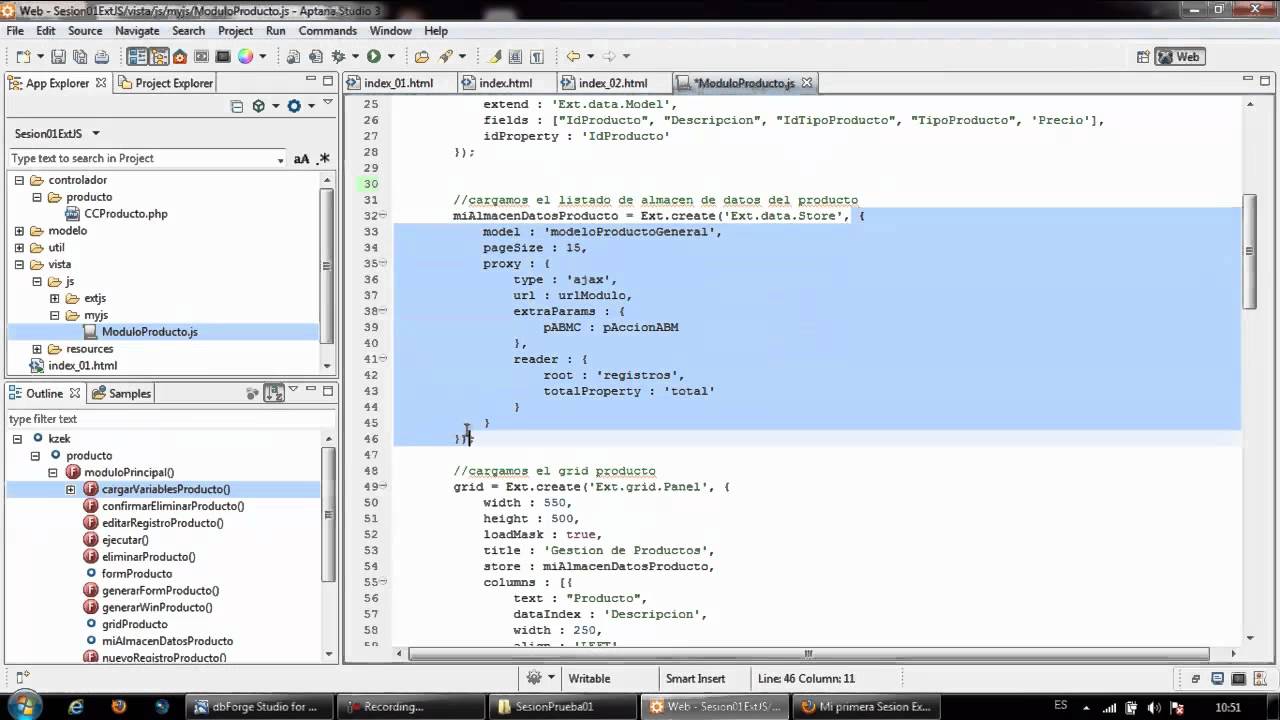Toggle block selection mode icon
The width and height of the screenshot is (1280, 720).
pos(515,57)
